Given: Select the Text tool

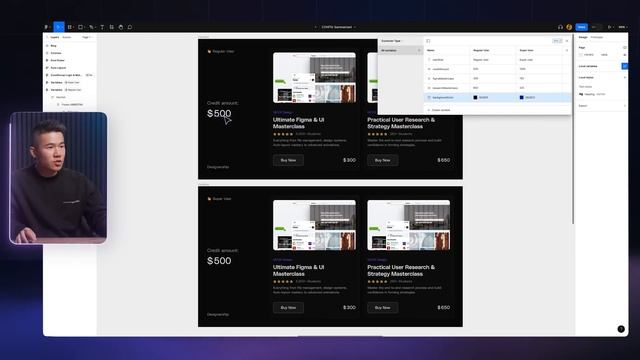Looking at the screenshot, I should click(x=102, y=27).
